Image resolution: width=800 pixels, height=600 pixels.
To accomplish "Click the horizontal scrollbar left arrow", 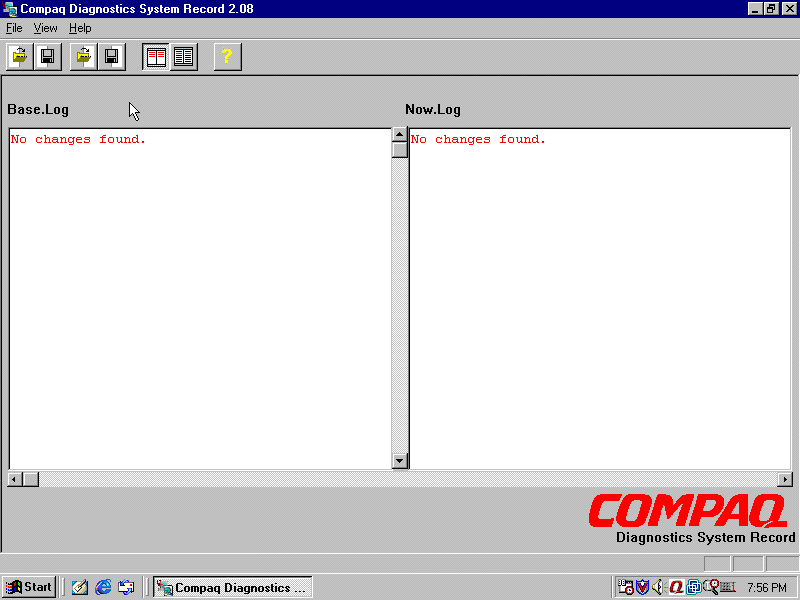I will 15,480.
